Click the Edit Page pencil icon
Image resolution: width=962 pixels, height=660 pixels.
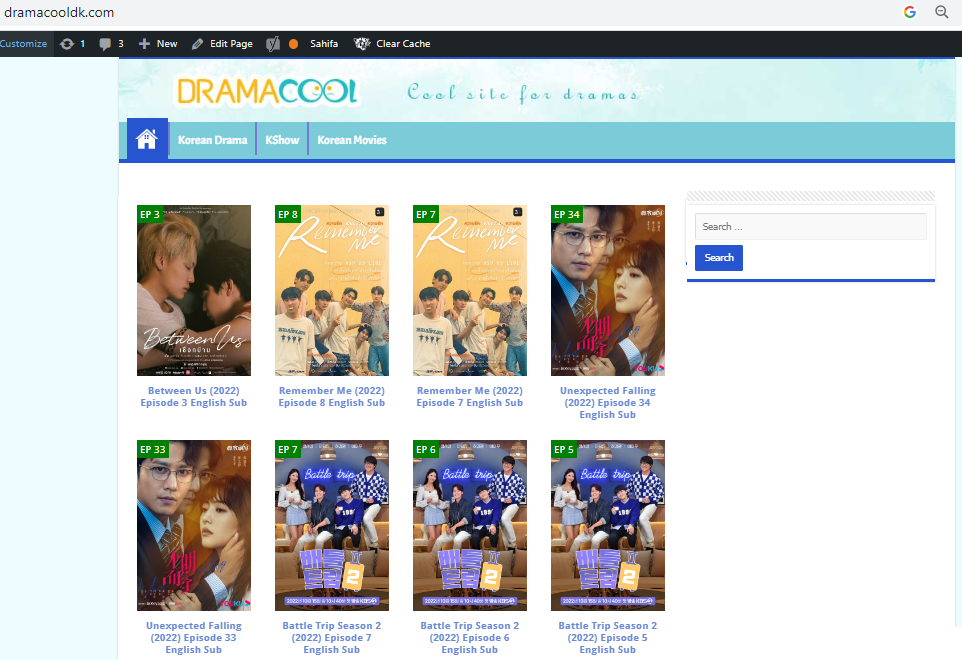point(198,43)
